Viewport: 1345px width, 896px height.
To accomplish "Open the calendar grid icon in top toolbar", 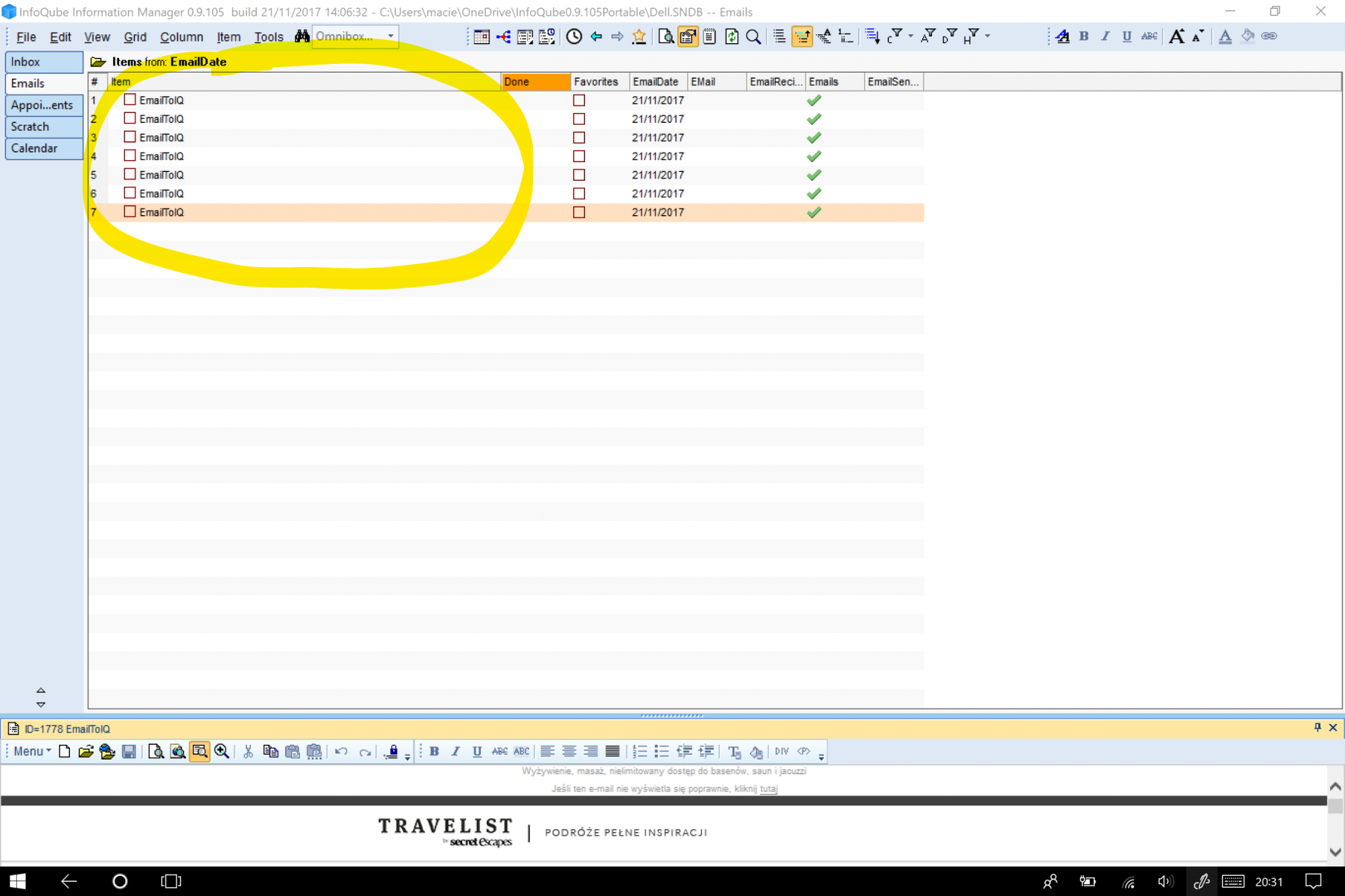I will [x=482, y=37].
